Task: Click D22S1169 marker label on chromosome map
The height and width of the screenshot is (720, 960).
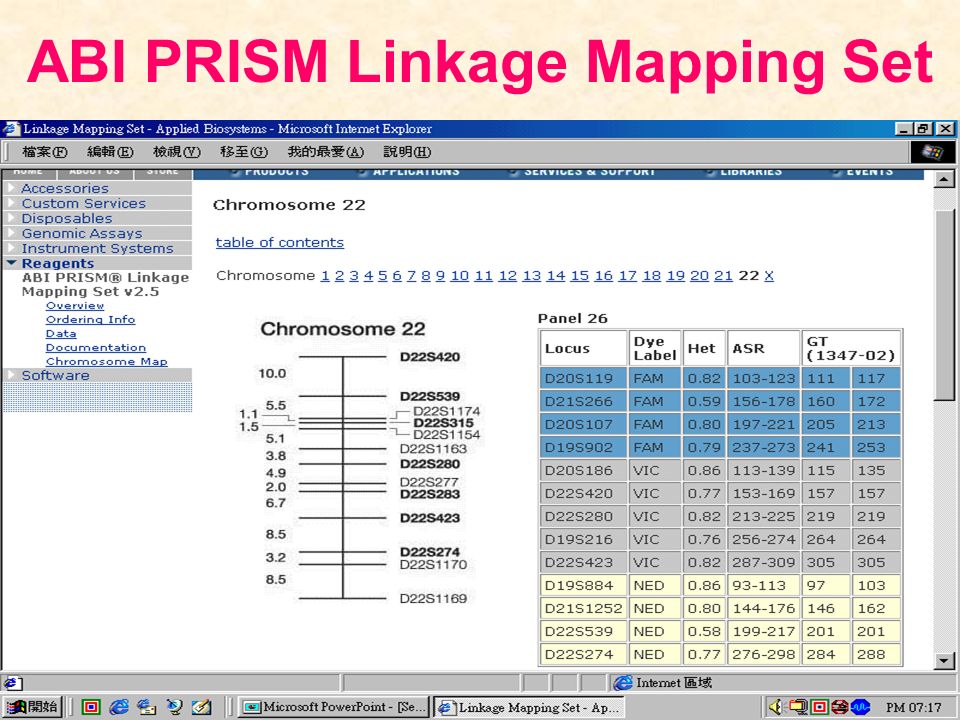Action: point(433,598)
